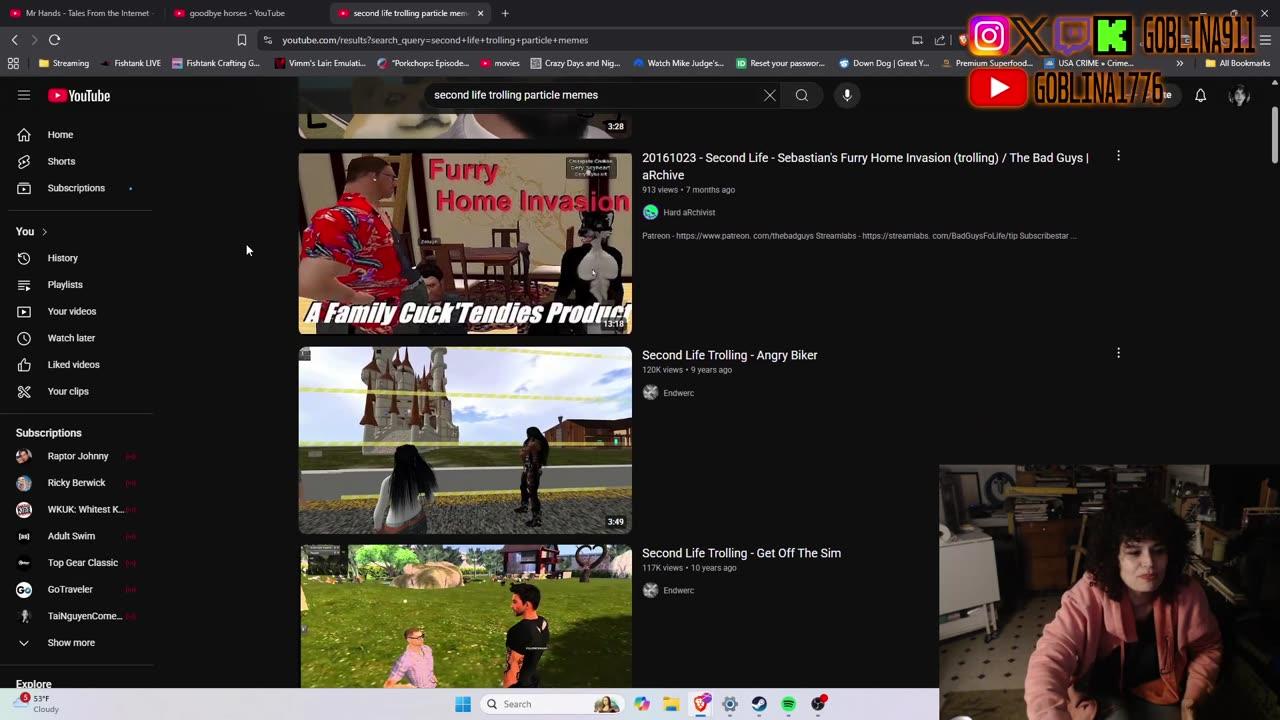Open Endwerc channel under Angry Biker
Screen dimensions: 1280x720
678,393
